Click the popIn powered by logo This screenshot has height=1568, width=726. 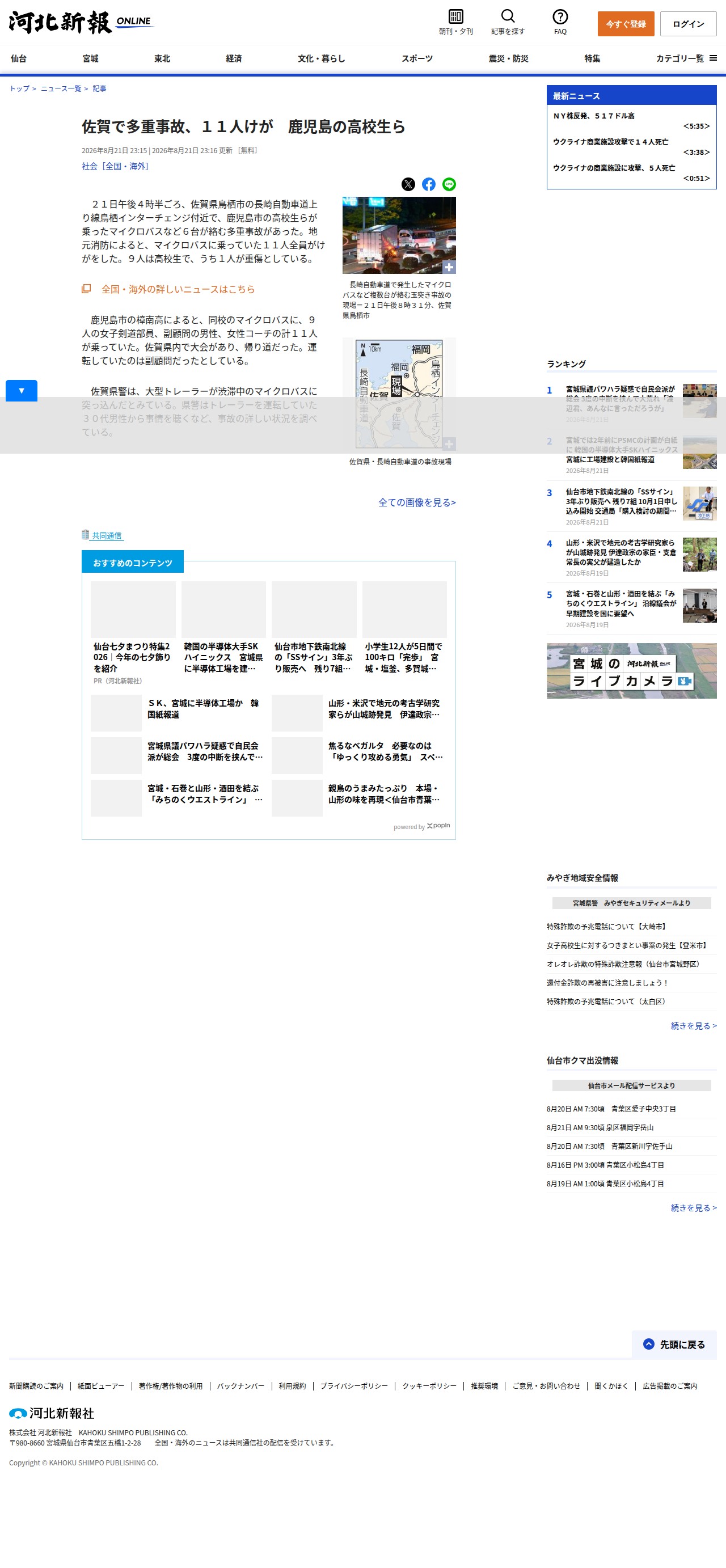[438, 826]
